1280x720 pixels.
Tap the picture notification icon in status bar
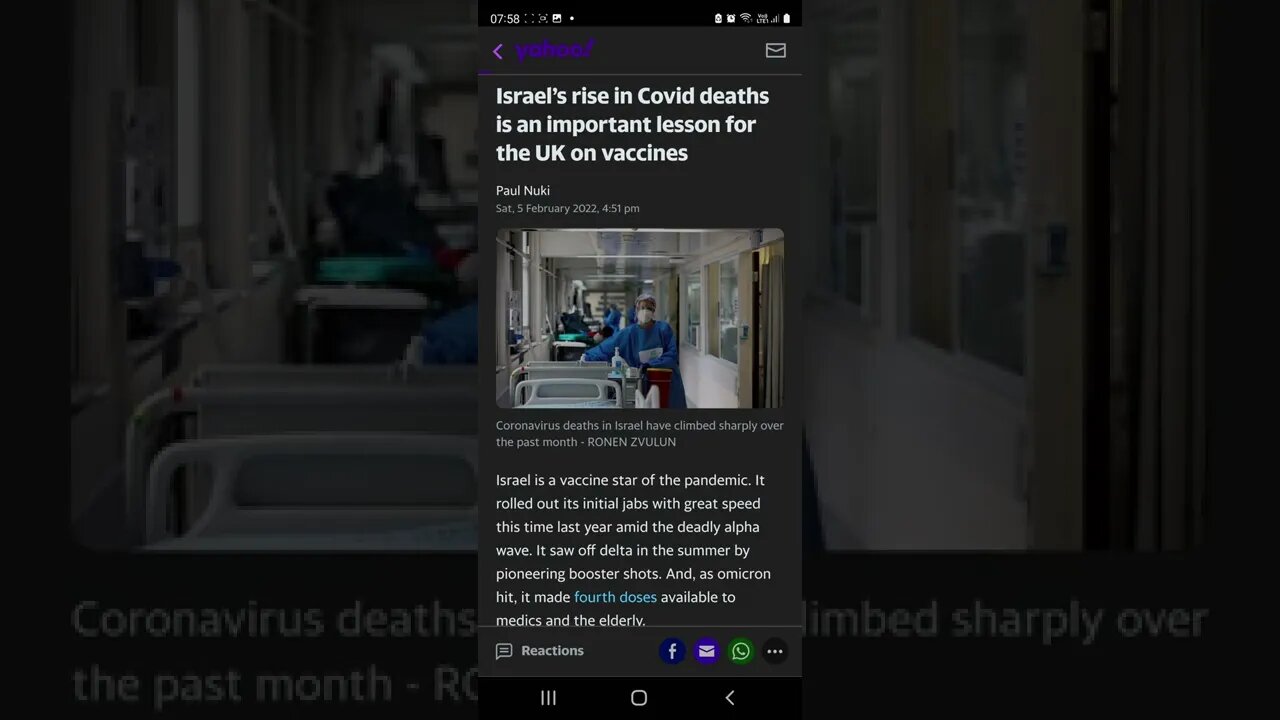(557, 18)
